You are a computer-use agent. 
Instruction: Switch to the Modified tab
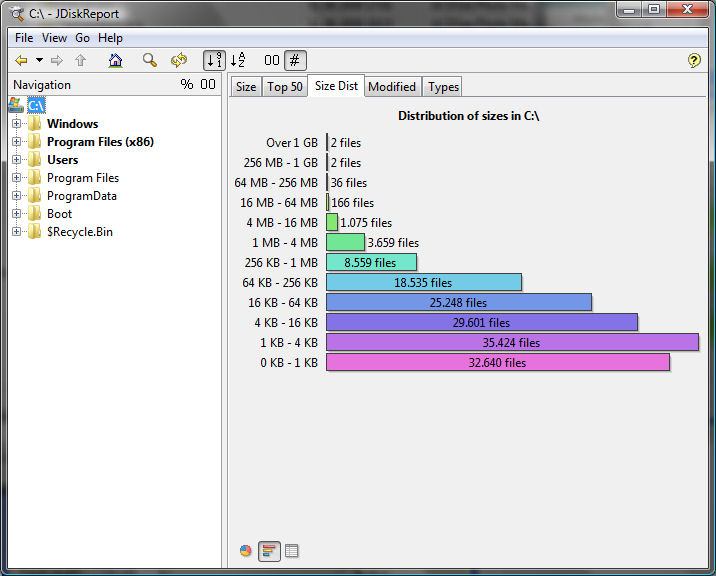[x=392, y=87]
